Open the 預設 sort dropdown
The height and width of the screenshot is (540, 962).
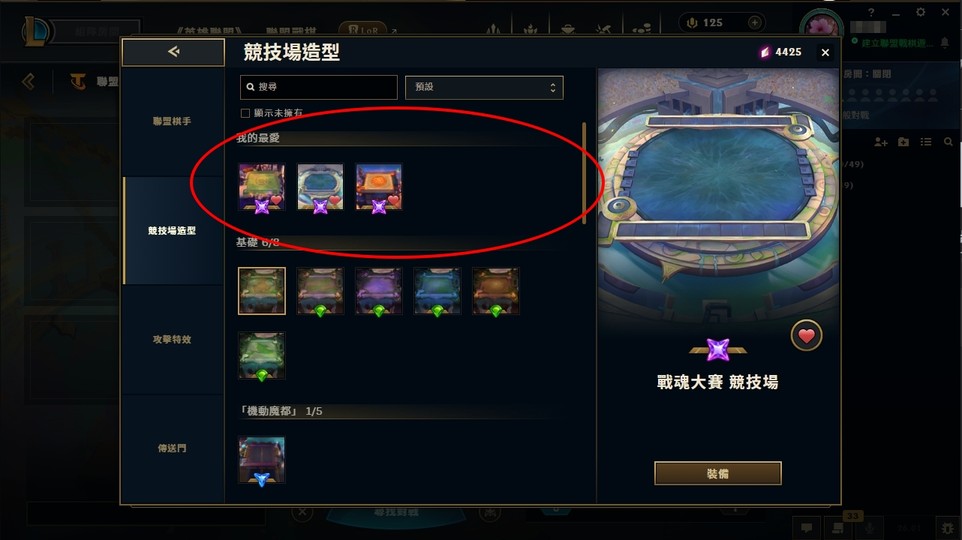(484, 87)
